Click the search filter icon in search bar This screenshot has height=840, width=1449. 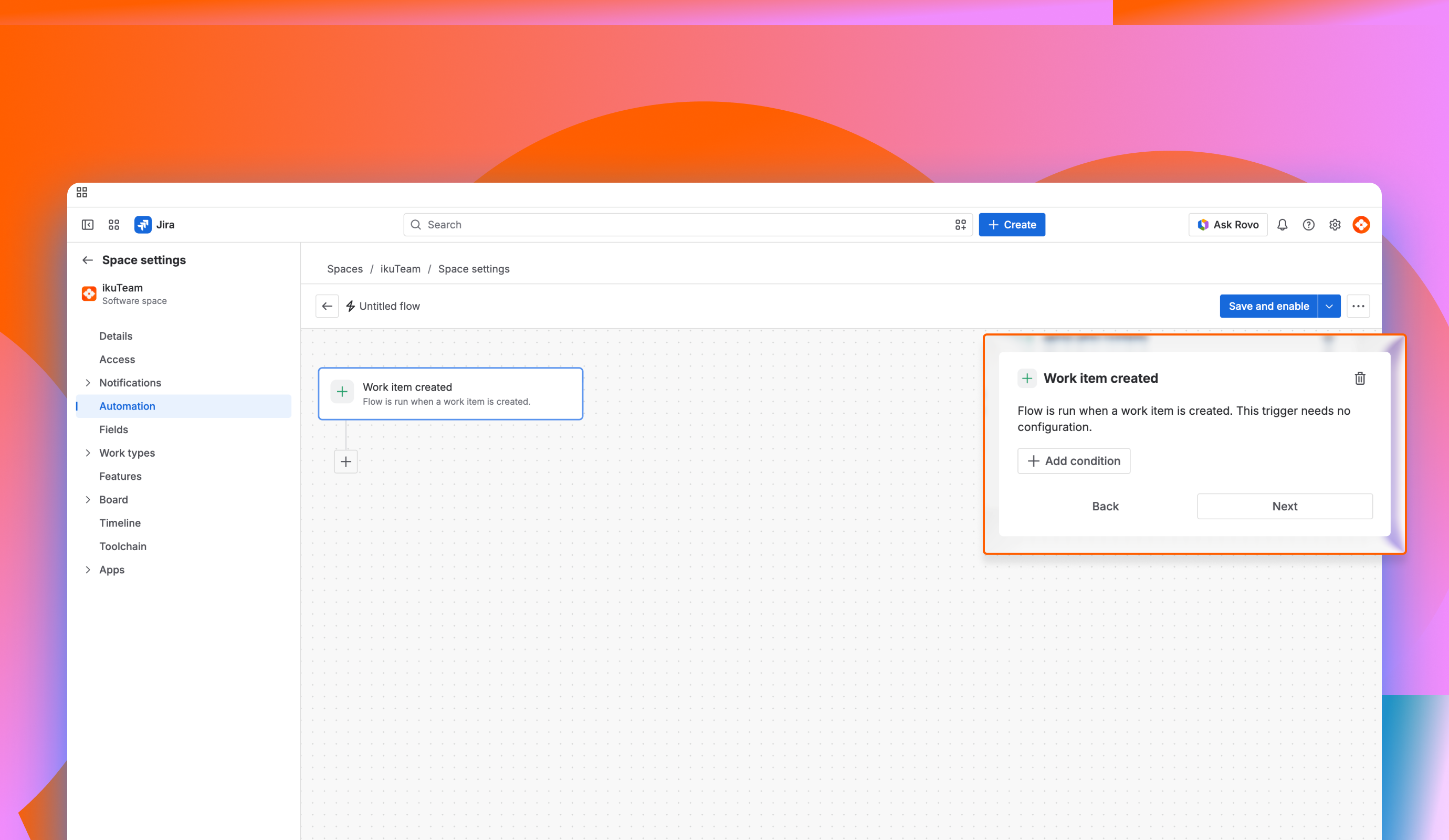click(x=960, y=225)
